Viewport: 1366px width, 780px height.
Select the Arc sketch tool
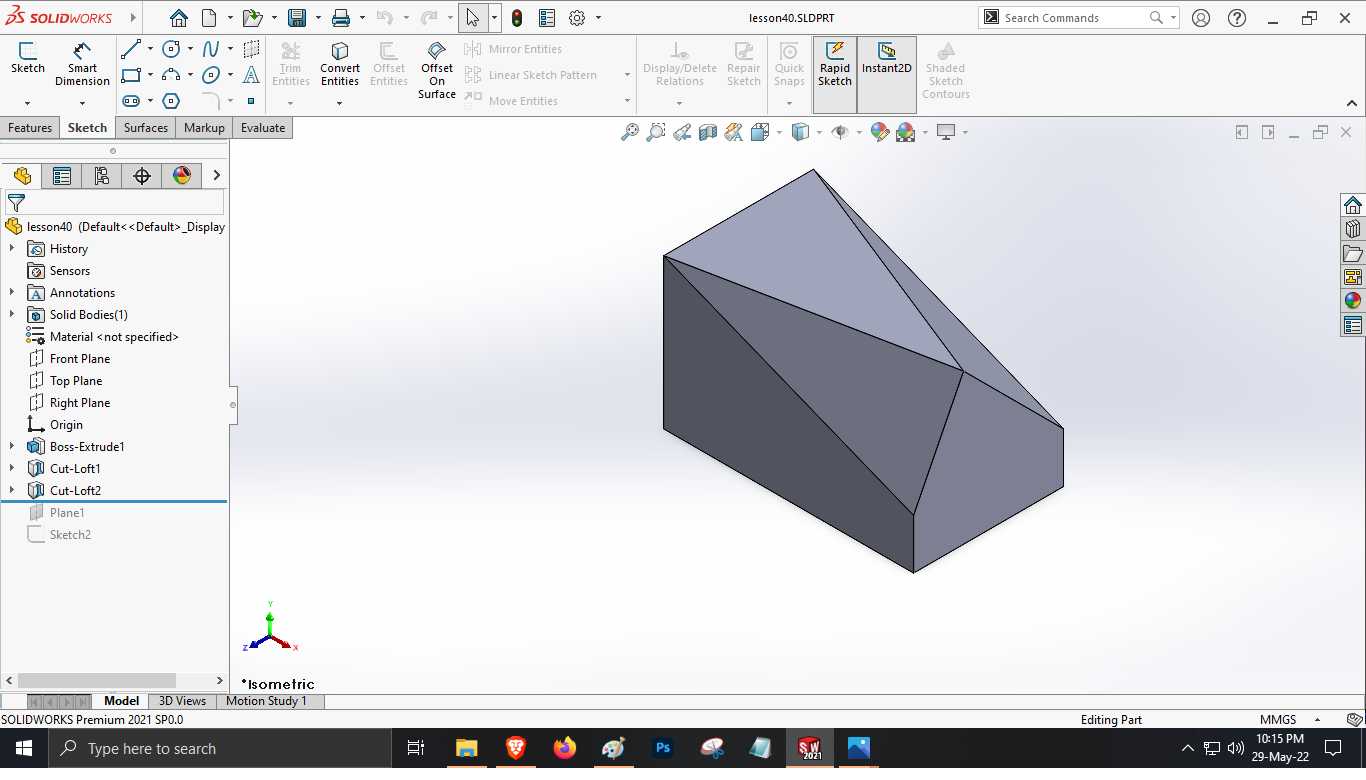[171, 75]
